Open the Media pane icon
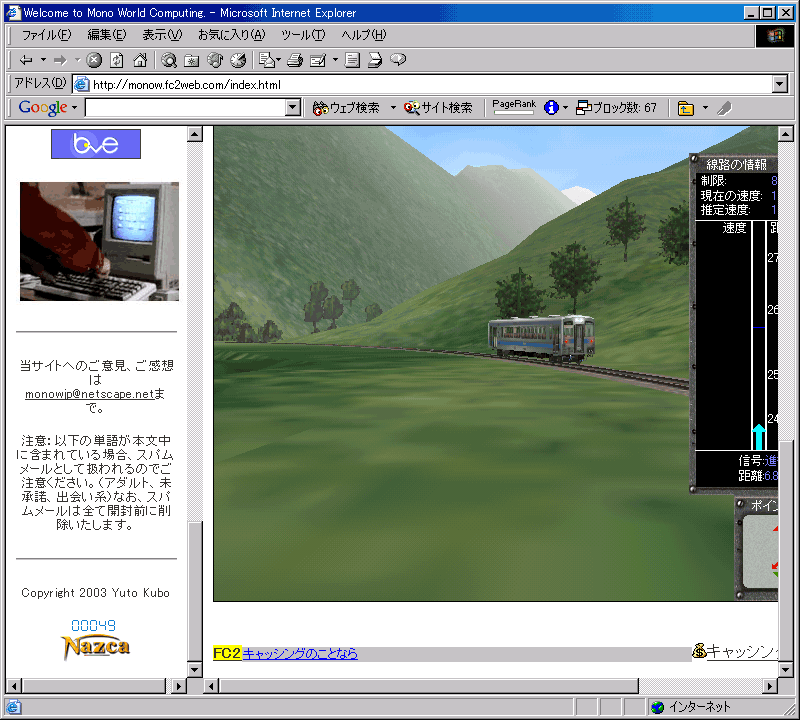Viewport: 800px width, 720px height. coord(215,60)
